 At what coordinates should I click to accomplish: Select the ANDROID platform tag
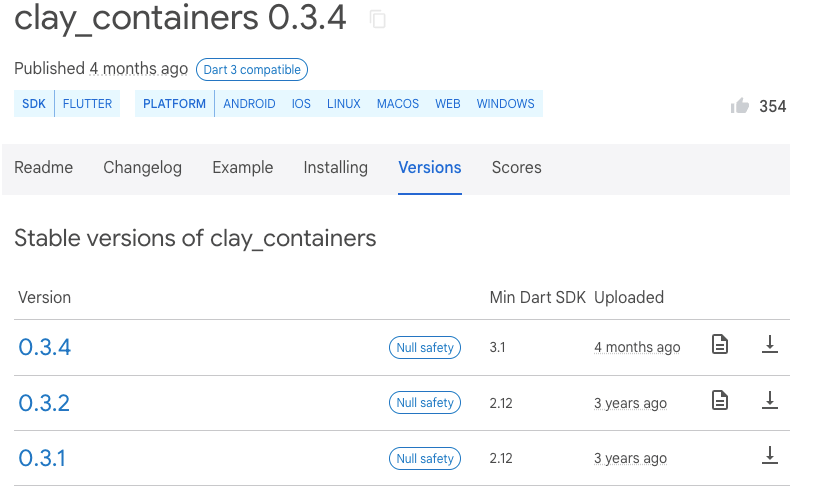[249, 104]
